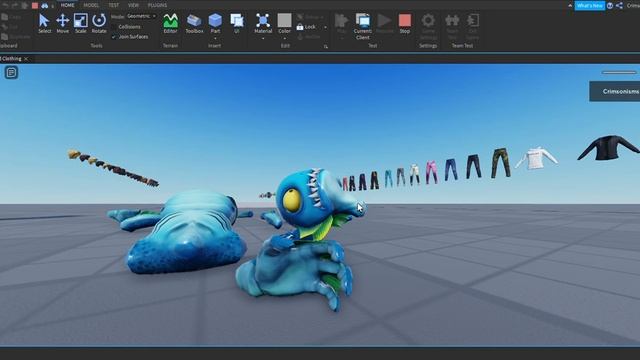Screen dimensions: 640x360
Task: Click the camouflage pants item
Action: point(501,163)
